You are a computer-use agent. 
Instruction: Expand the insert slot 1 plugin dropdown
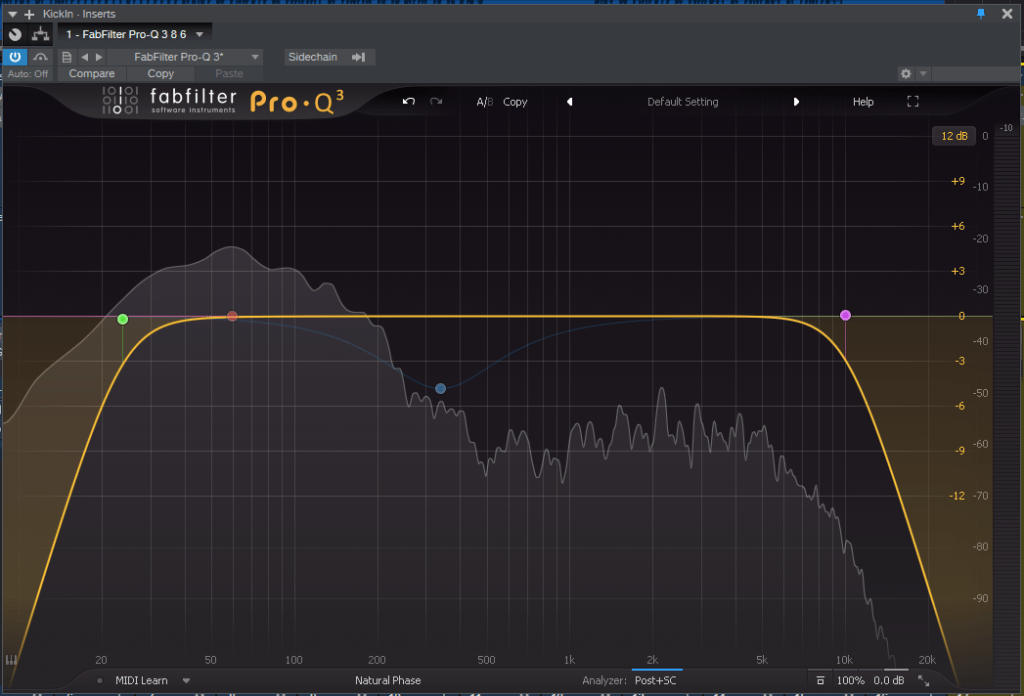point(200,34)
